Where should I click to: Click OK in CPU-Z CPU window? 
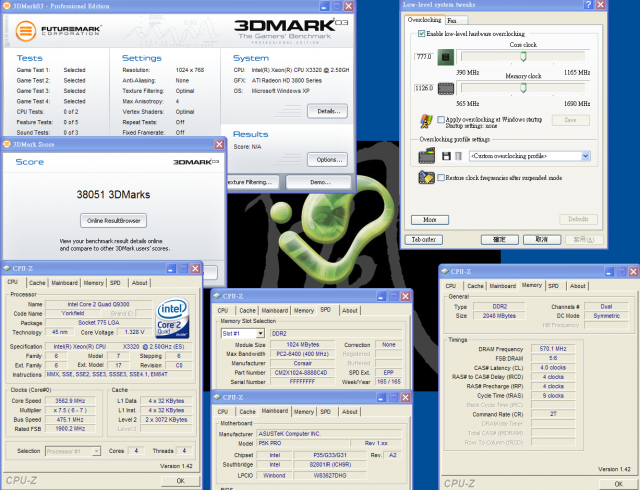[180, 481]
